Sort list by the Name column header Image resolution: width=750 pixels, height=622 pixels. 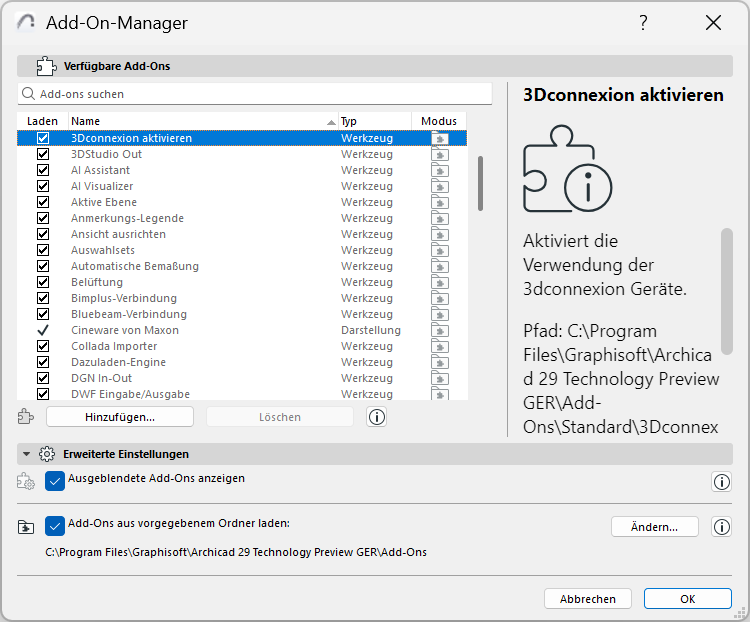click(x=200, y=121)
